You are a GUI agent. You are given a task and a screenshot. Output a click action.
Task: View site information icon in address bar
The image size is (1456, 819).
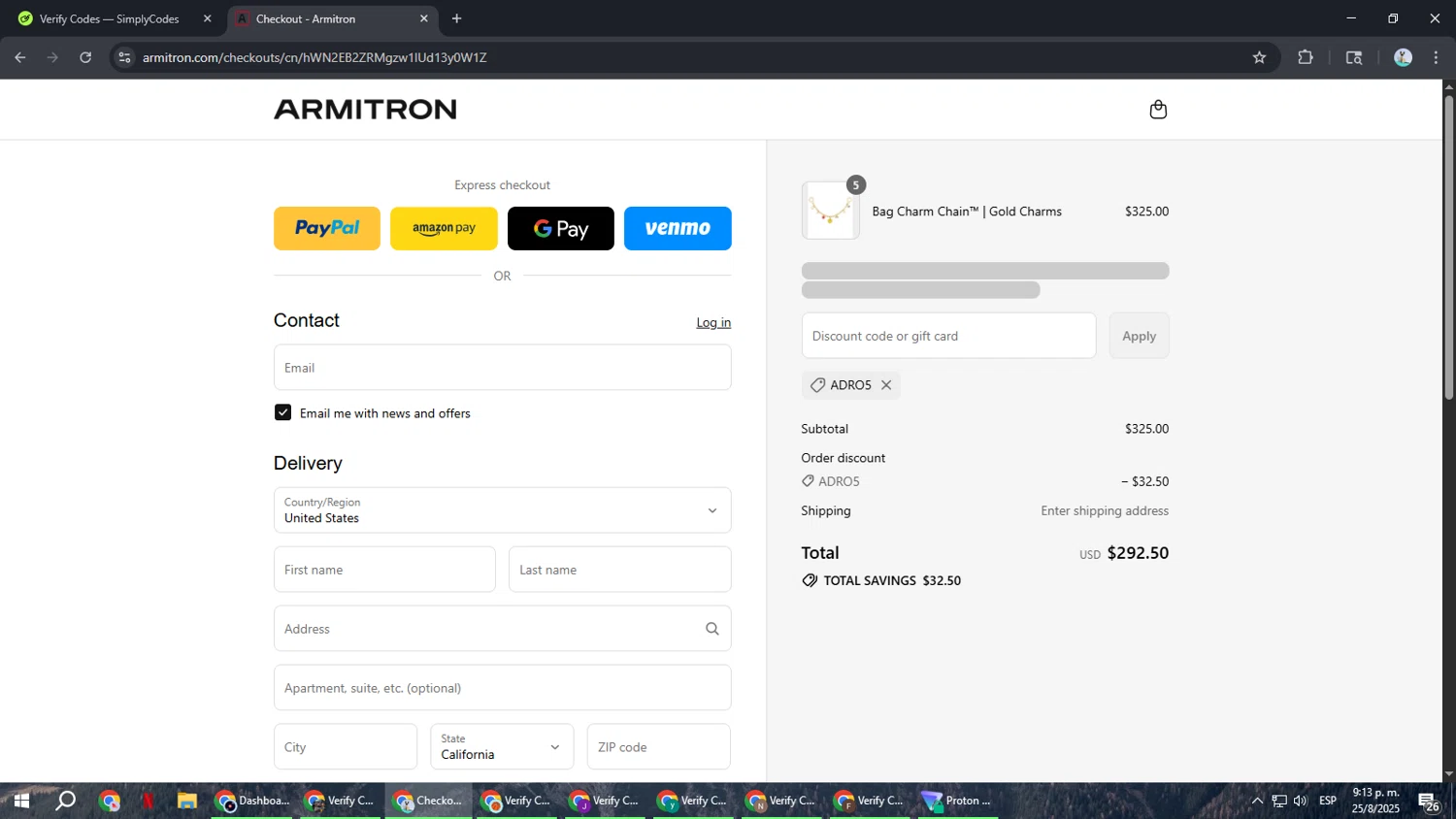click(123, 57)
